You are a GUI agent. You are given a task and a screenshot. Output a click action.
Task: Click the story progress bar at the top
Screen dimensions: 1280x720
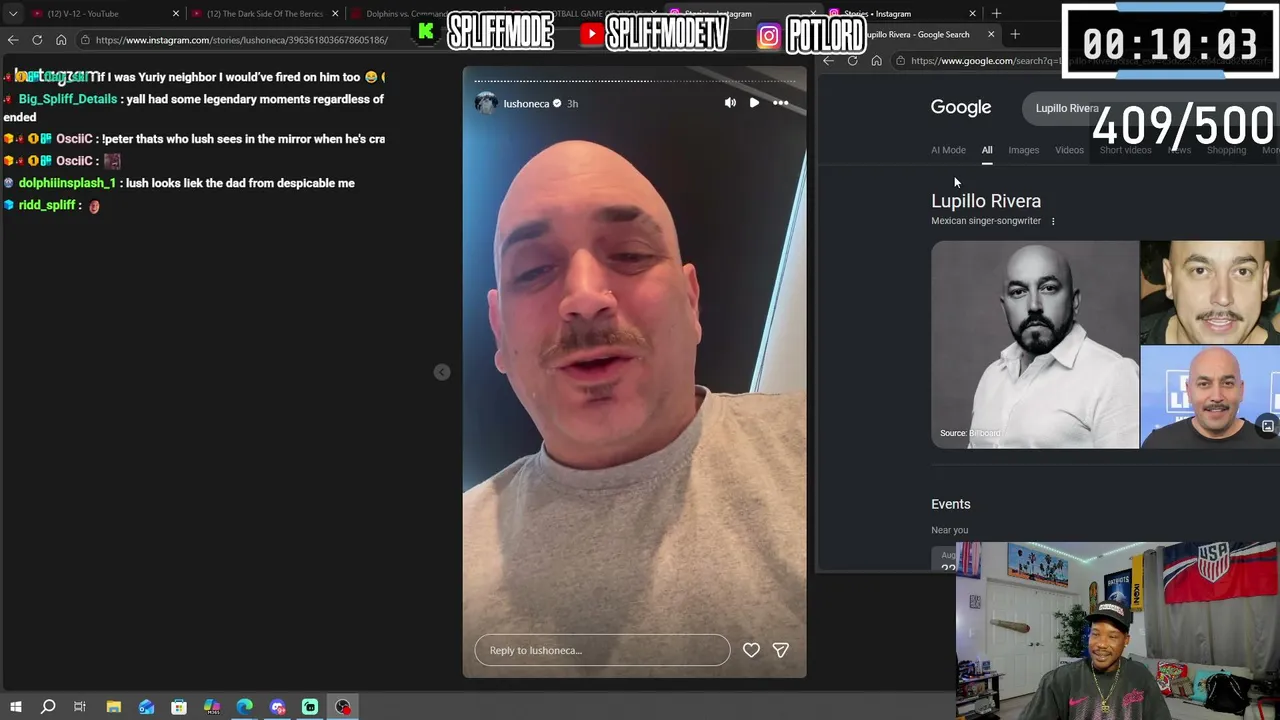pyautogui.click(x=634, y=80)
